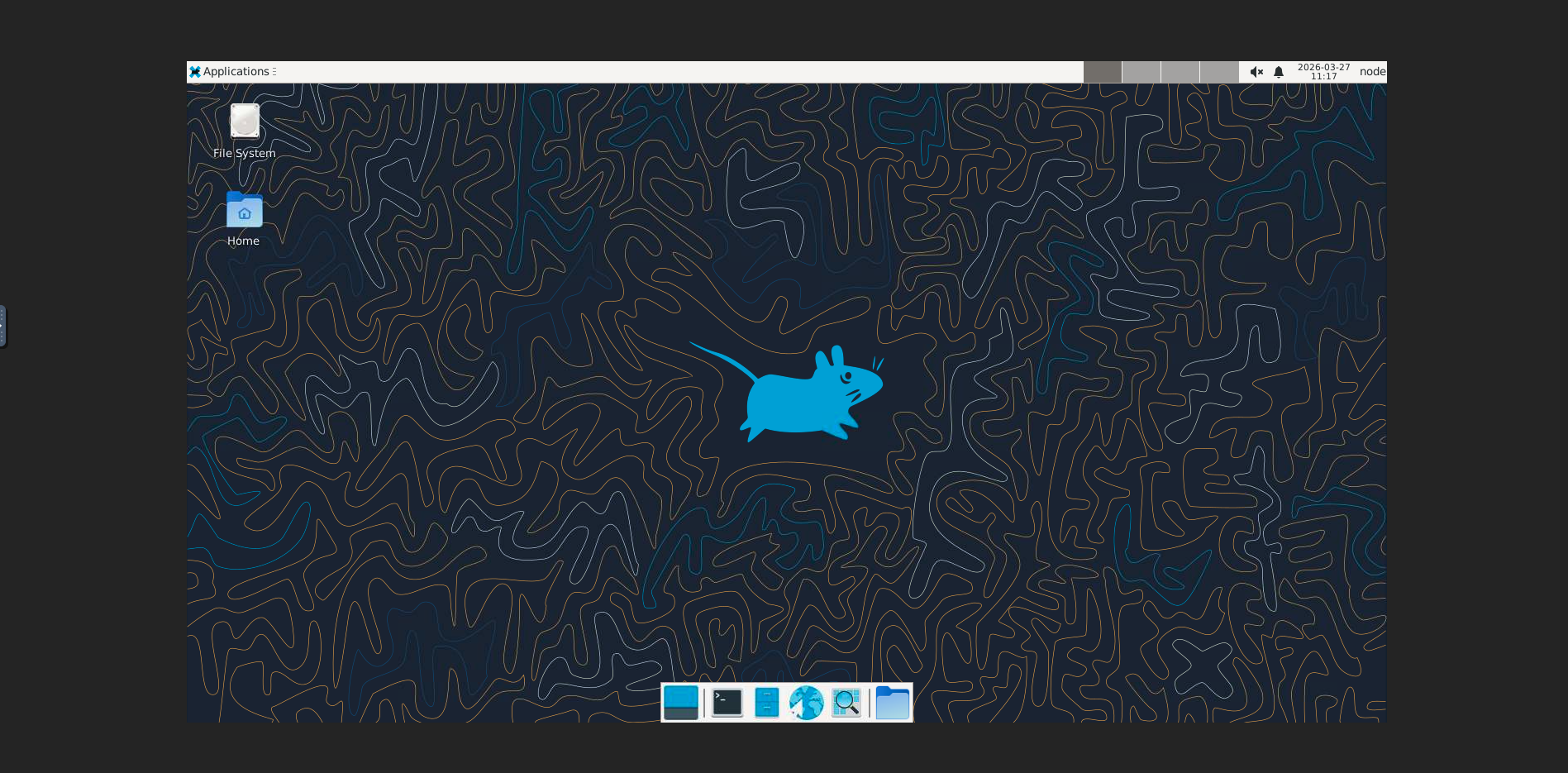The image size is (1568, 773).
Task: Click the muted volume speaker icon
Action: coord(1256,72)
